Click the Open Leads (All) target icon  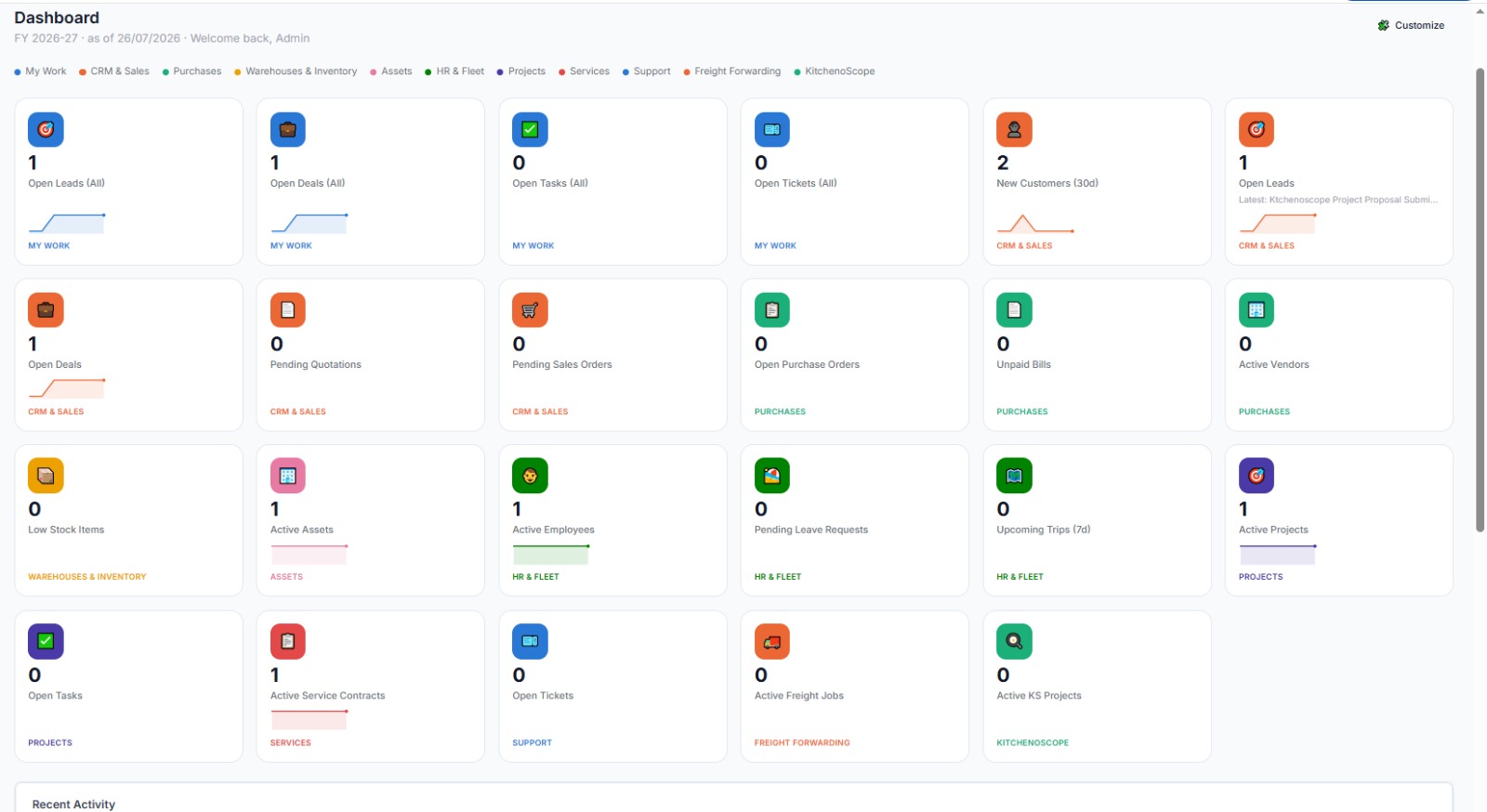[x=46, y=129]
